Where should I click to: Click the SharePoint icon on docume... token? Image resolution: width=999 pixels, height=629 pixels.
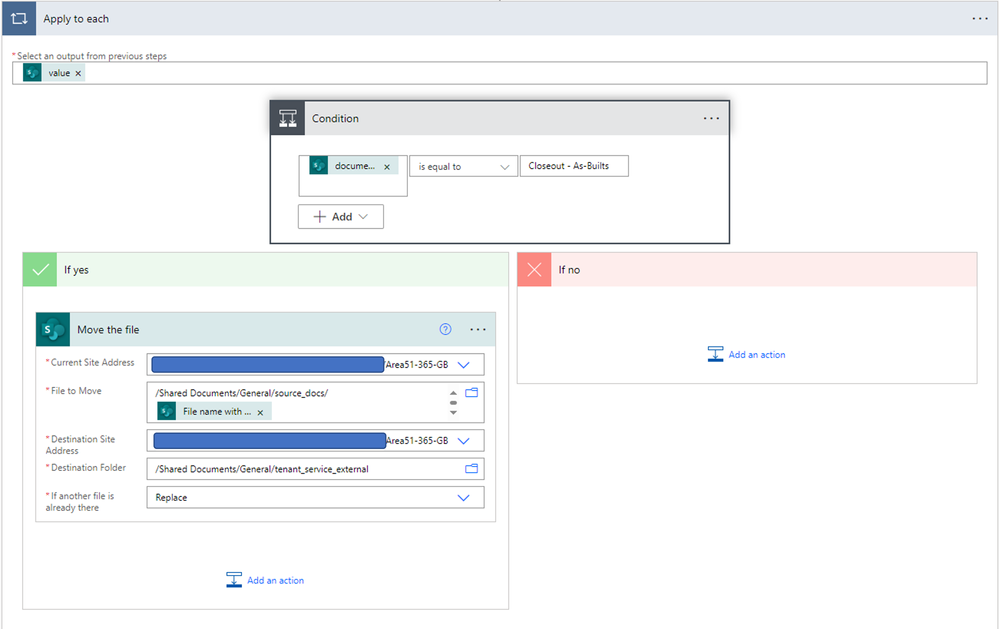click(x=319, y=166)
